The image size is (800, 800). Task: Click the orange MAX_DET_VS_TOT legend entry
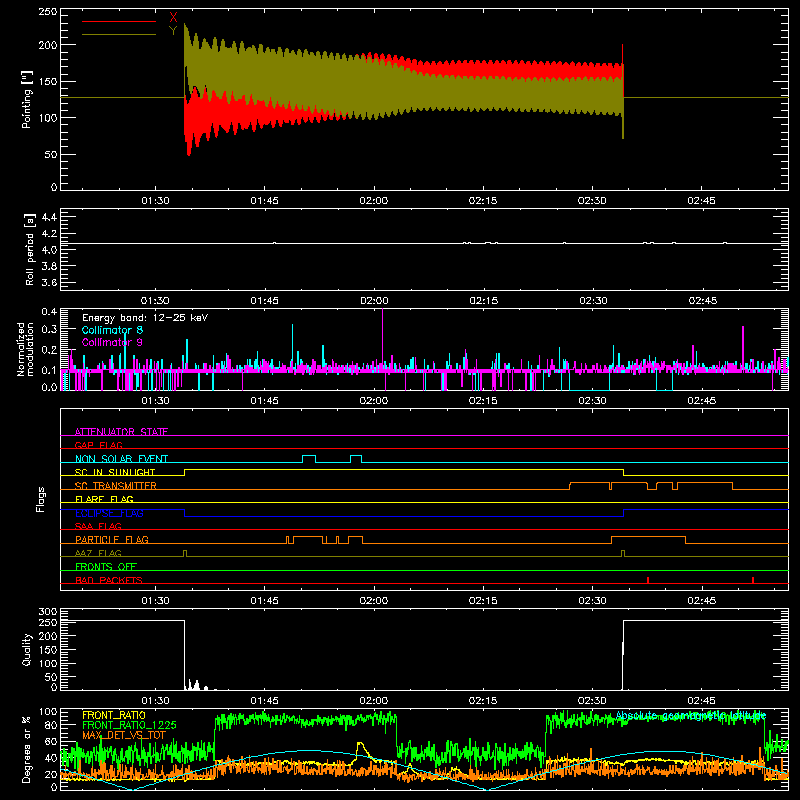[x=124, y=735]
